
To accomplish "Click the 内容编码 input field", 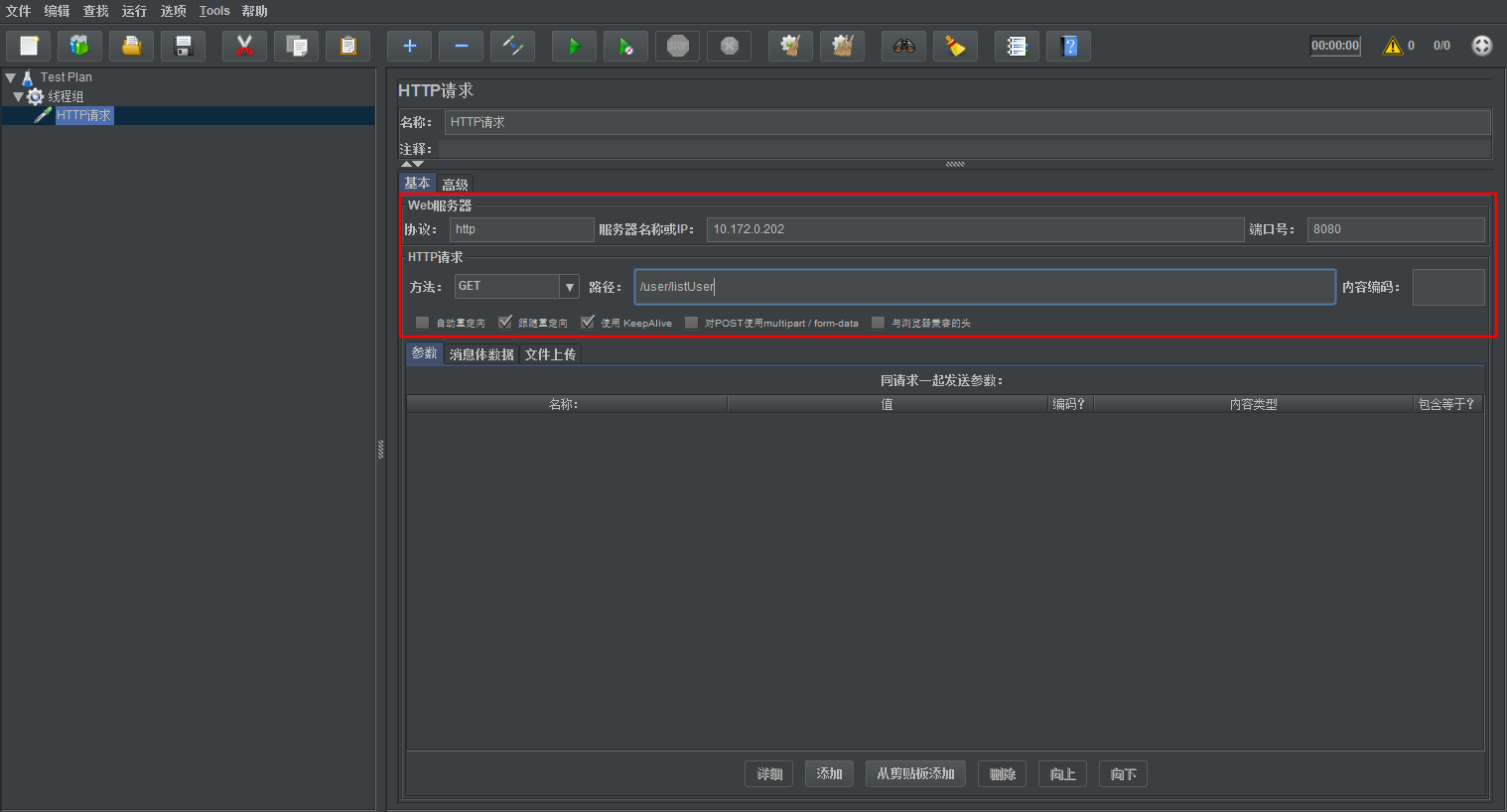I will click(x=1448, y=287).
